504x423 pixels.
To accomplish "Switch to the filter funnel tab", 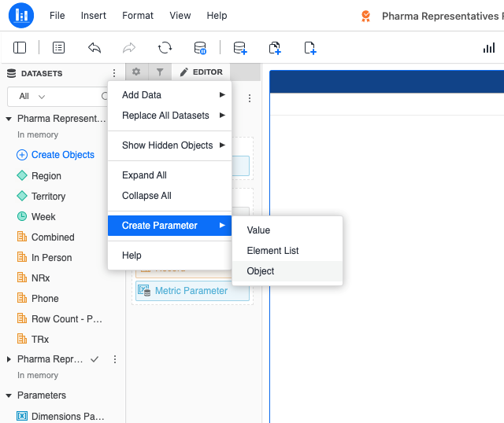I will pyautogui.click(x=160, y=72).
